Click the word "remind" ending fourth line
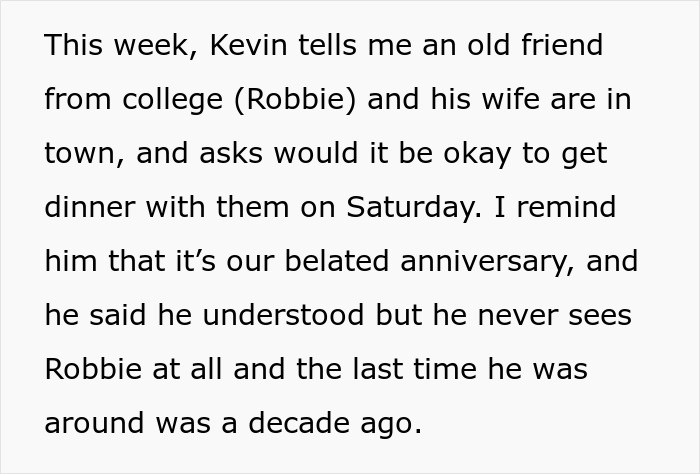 pyautogui.click(x=567, y=207)
